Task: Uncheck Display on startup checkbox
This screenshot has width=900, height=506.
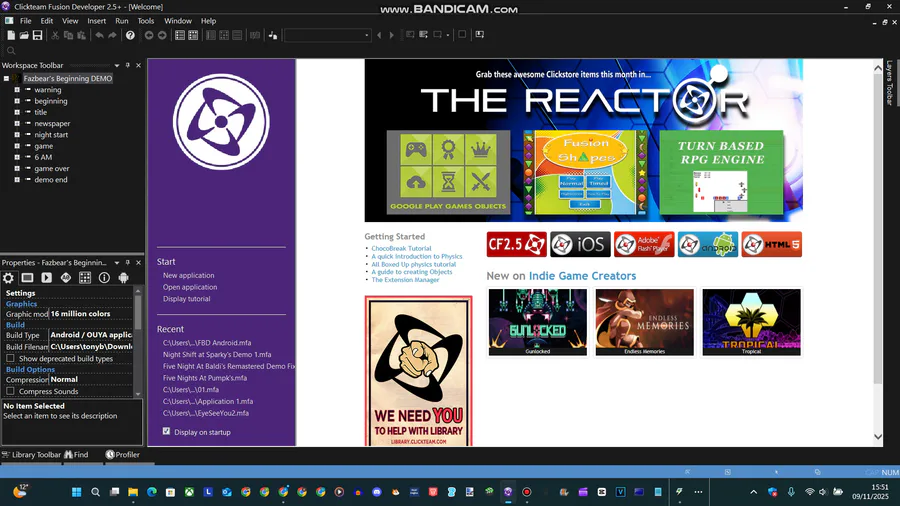Action: (x=166, y=431)
